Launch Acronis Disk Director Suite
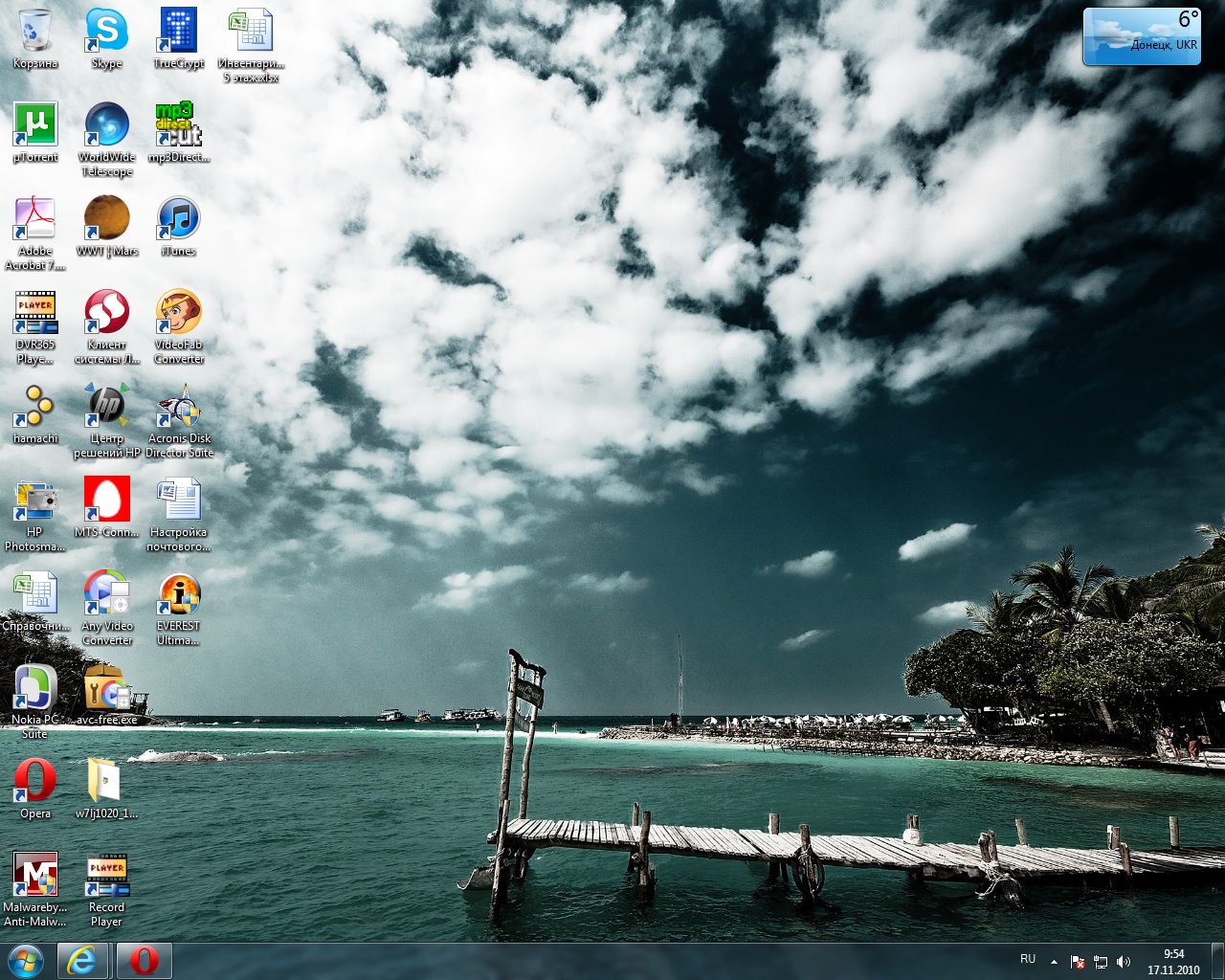 pos(178,421)
